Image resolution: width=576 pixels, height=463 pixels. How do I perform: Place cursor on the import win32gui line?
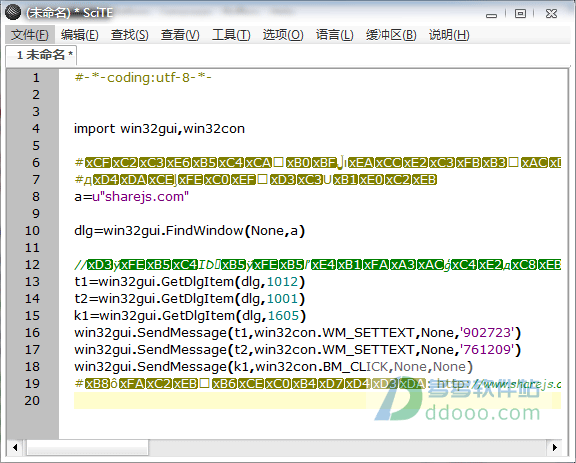pyautogui.click(x=159, y=129)
